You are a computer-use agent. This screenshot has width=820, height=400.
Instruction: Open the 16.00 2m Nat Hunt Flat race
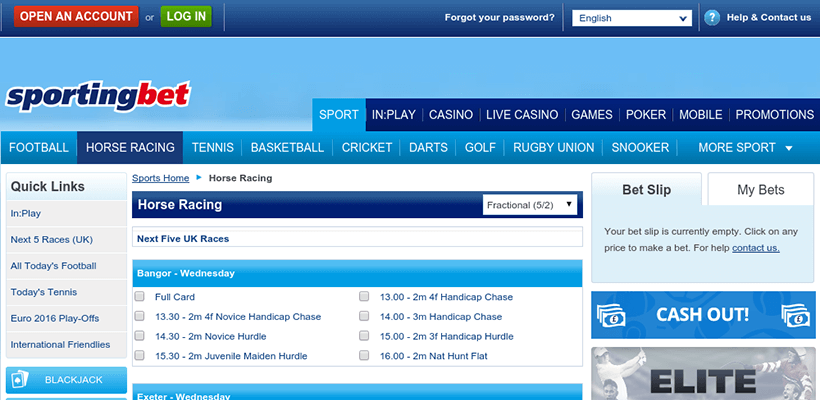pyautogui.click(x=434, y=356)
